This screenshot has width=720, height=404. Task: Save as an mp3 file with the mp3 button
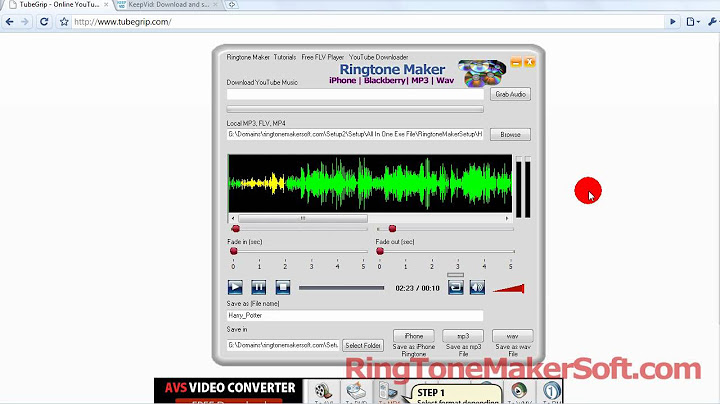(463, 336)
